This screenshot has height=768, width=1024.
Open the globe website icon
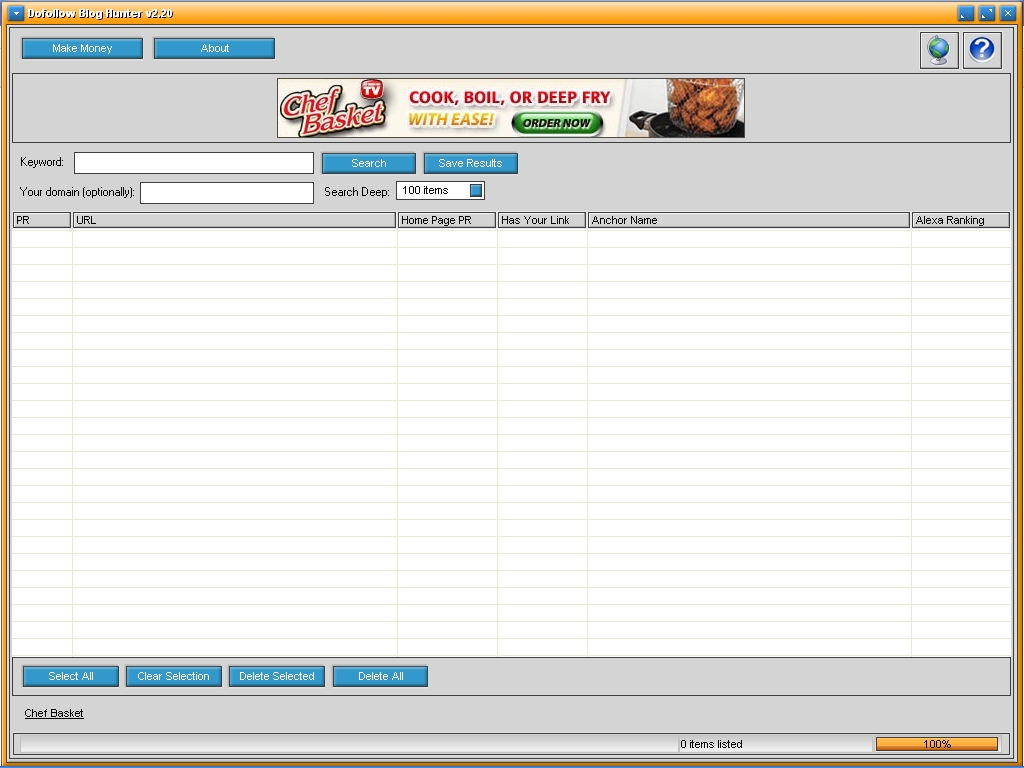(x=938, y=50)
